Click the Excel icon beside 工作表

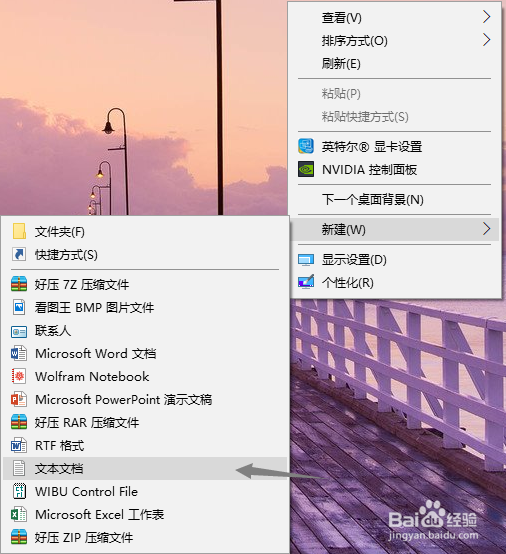(x=19, y=514)
